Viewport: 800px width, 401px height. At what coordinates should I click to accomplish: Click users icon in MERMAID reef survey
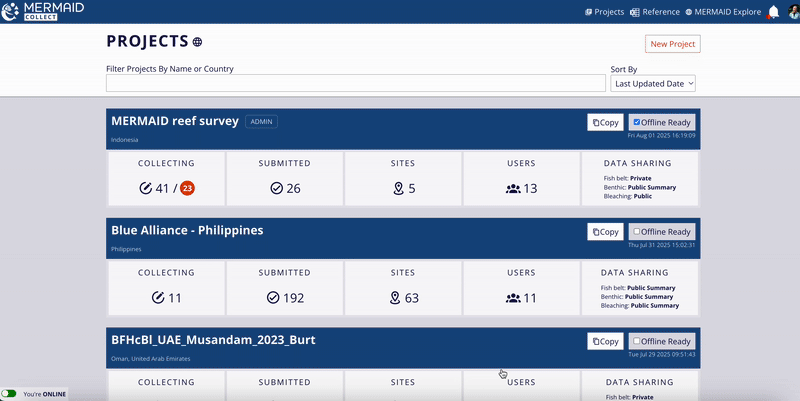[x=513, y=189]
